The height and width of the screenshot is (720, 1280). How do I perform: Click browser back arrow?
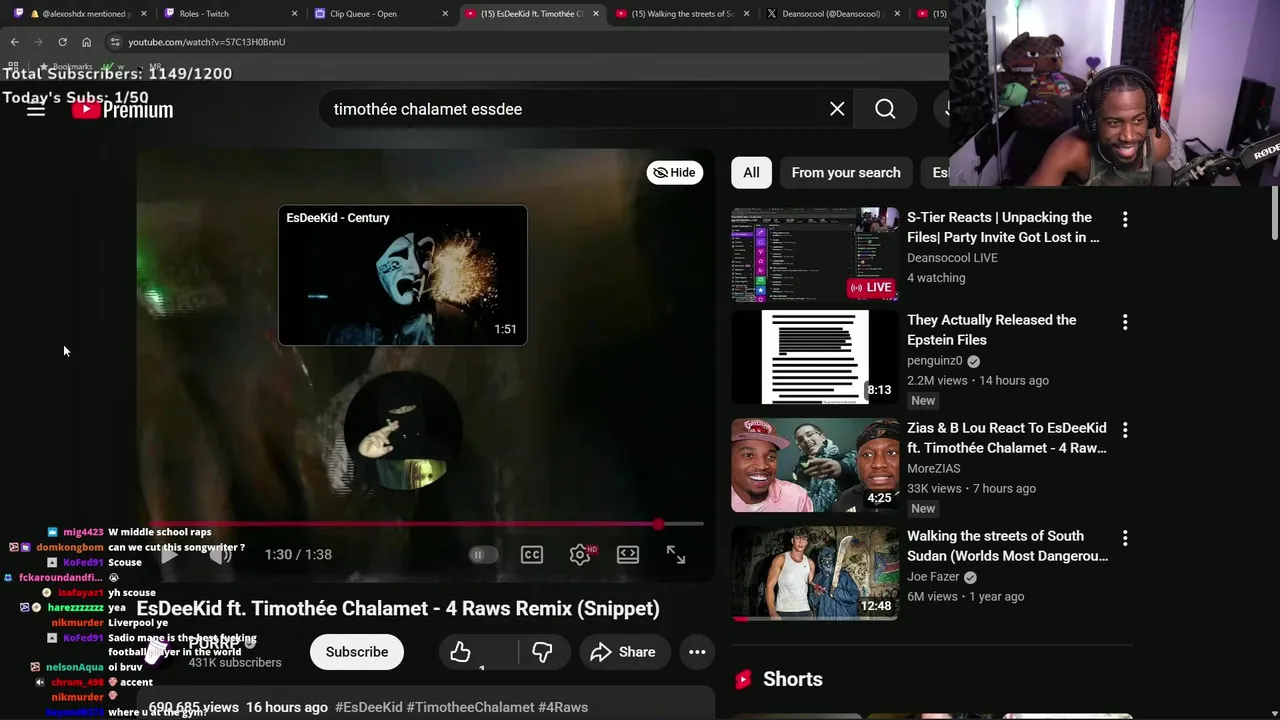coord(14,42)
